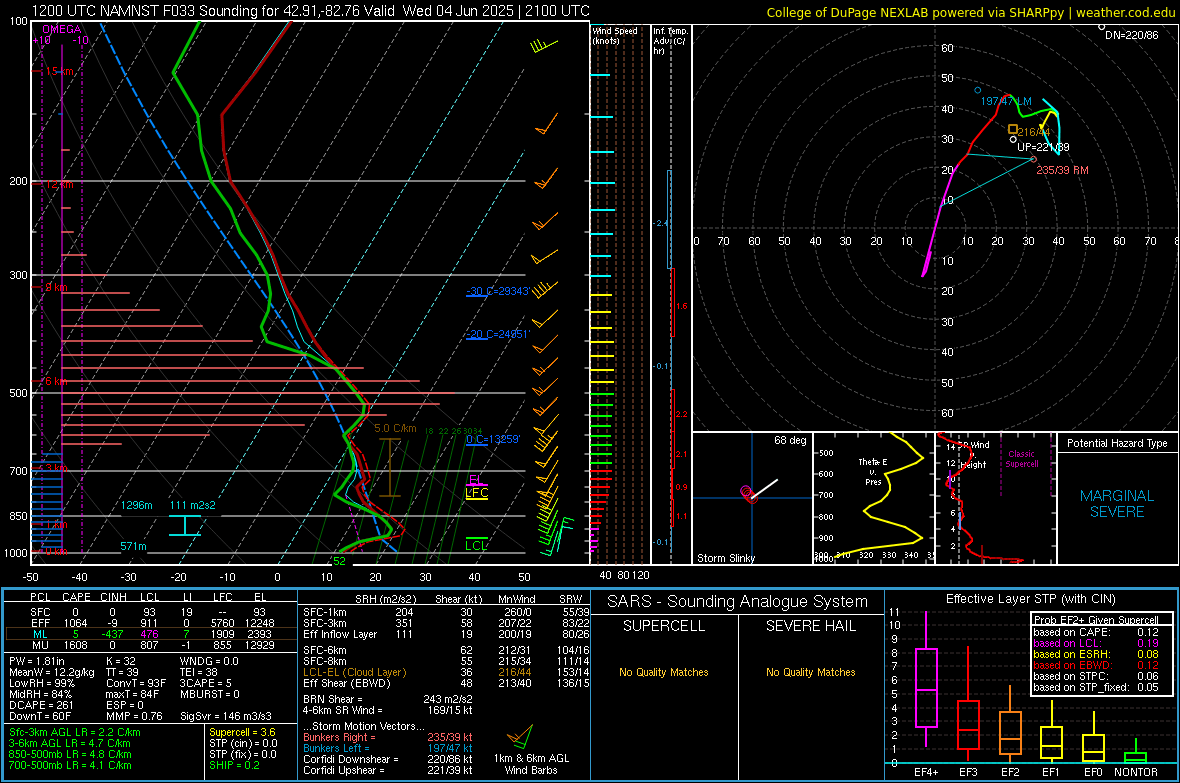
Task: Click the 'Wind Speed (knots)' panel header
Action: pos(615,35)
